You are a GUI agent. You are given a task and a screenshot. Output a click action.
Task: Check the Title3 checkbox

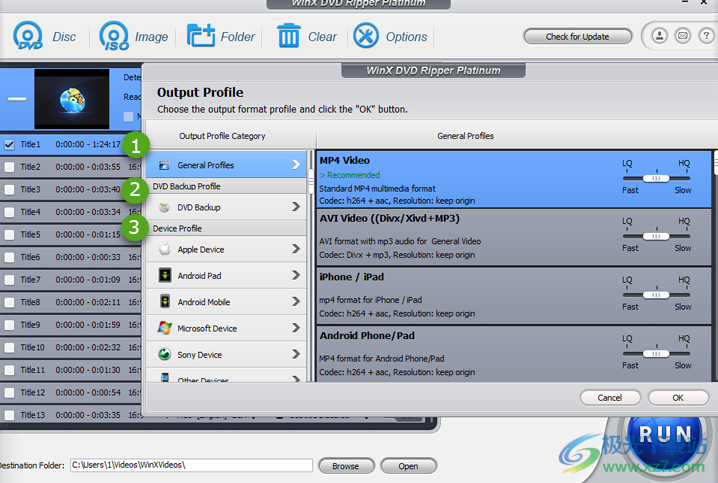tap(9, 190)
